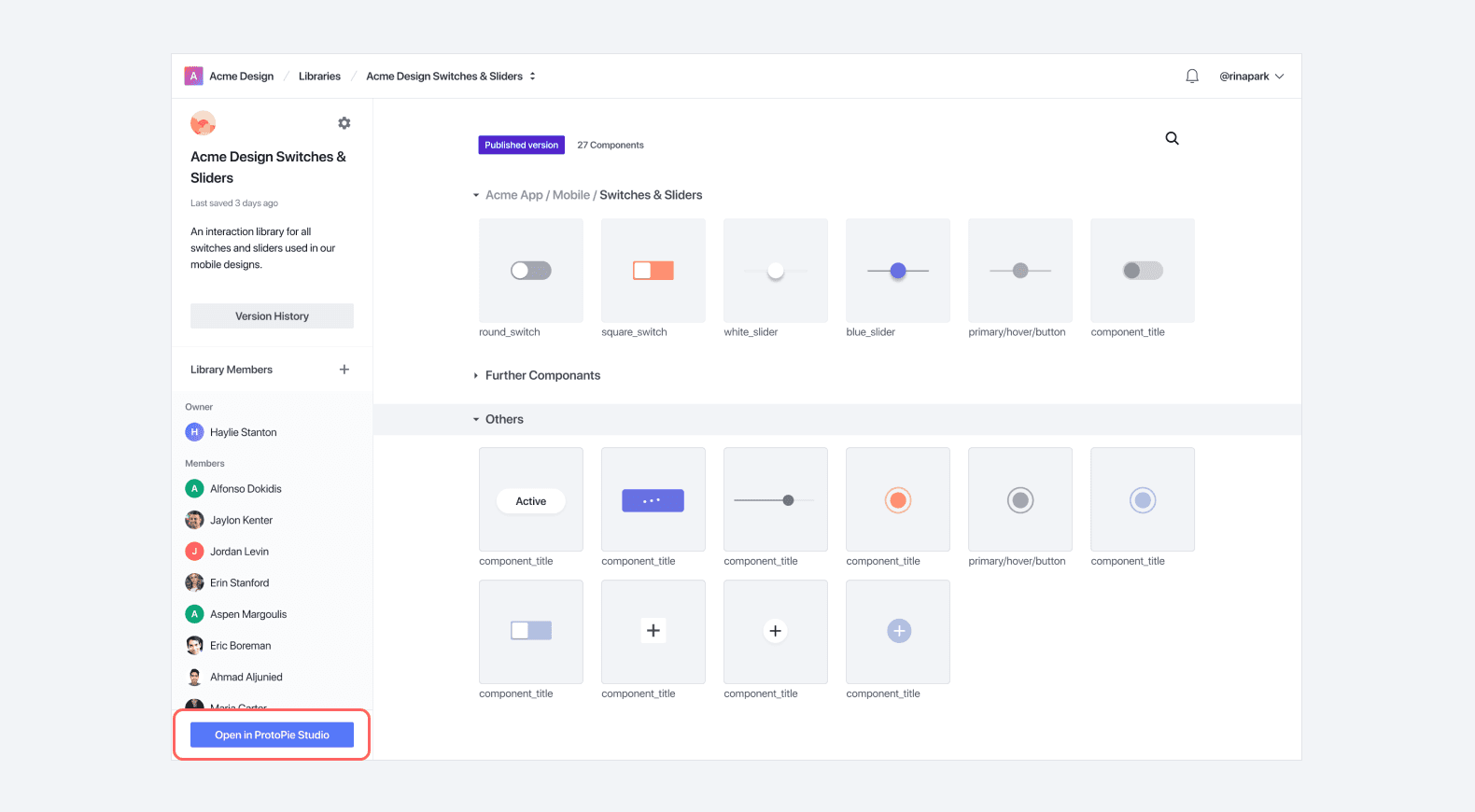This screenshot has width=1475, height=812.
Task: Click the Acme Design logo icon
Action: point(193,77)
